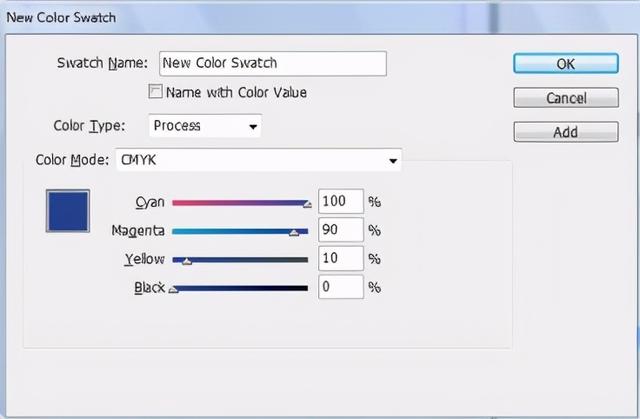
Task: Open the Color Mode CMYK dropdown
Action: coord(259,160)
